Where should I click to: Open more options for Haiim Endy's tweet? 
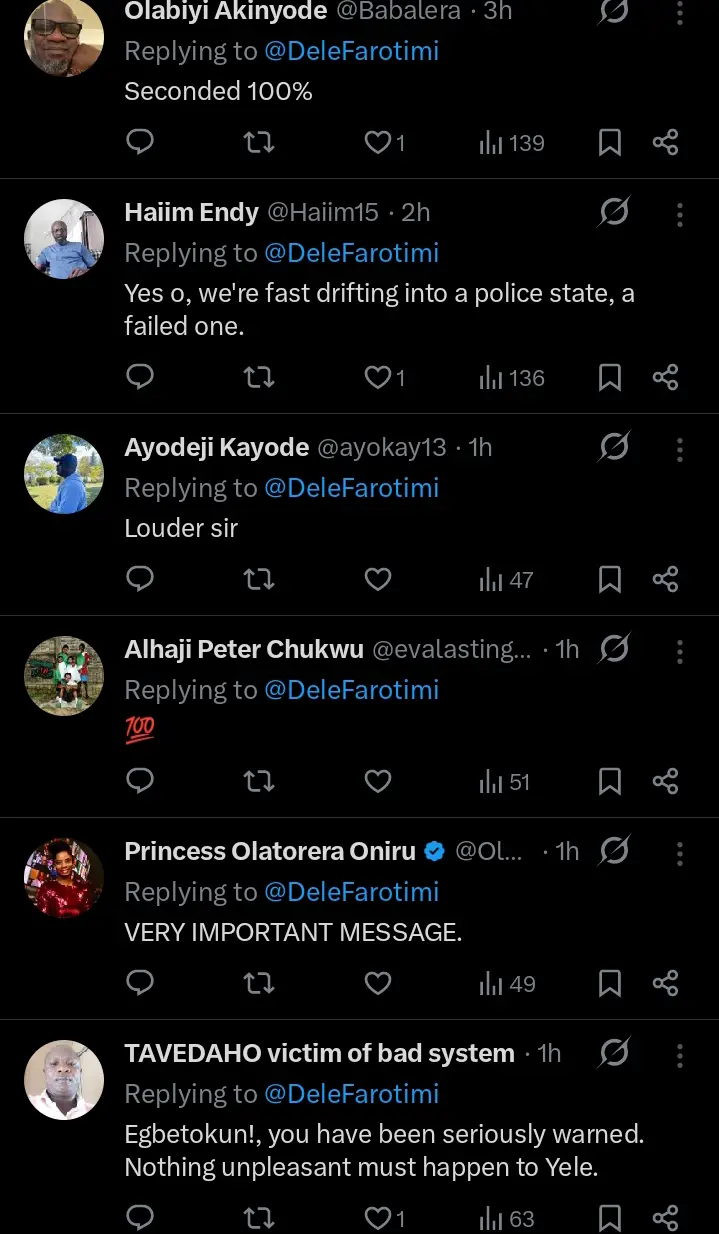coord(680,213)
